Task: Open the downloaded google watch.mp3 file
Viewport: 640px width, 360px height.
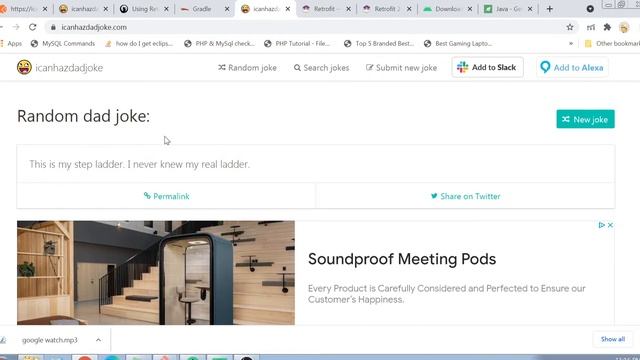Action: [x=49, y=340]
